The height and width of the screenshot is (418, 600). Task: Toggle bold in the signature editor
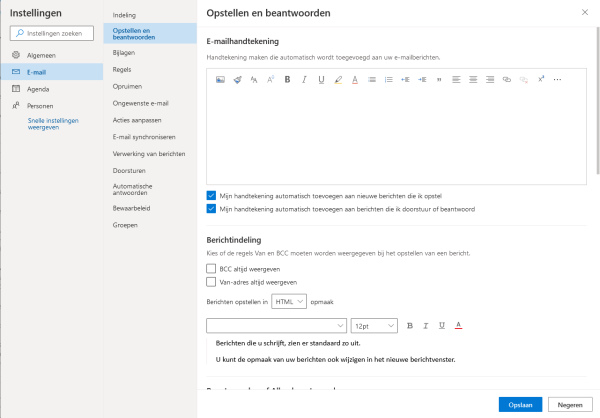(x=287, y=80)
